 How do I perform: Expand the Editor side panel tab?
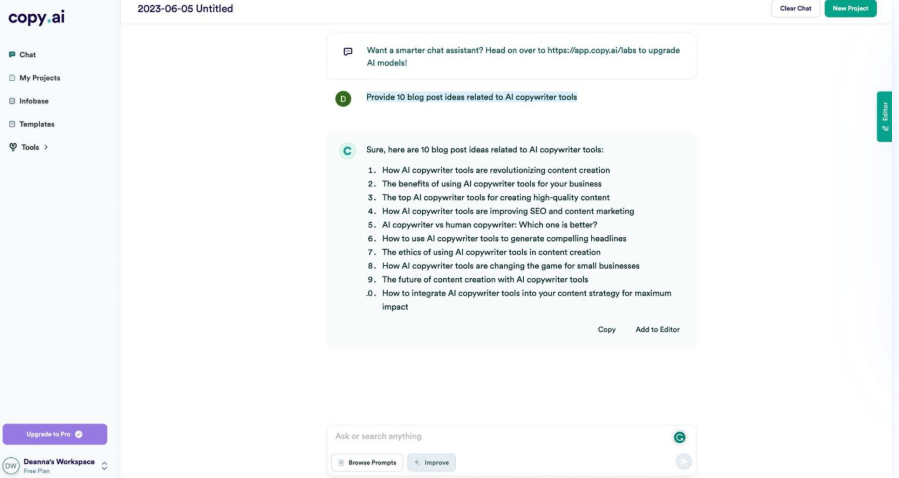coord(885,117)
